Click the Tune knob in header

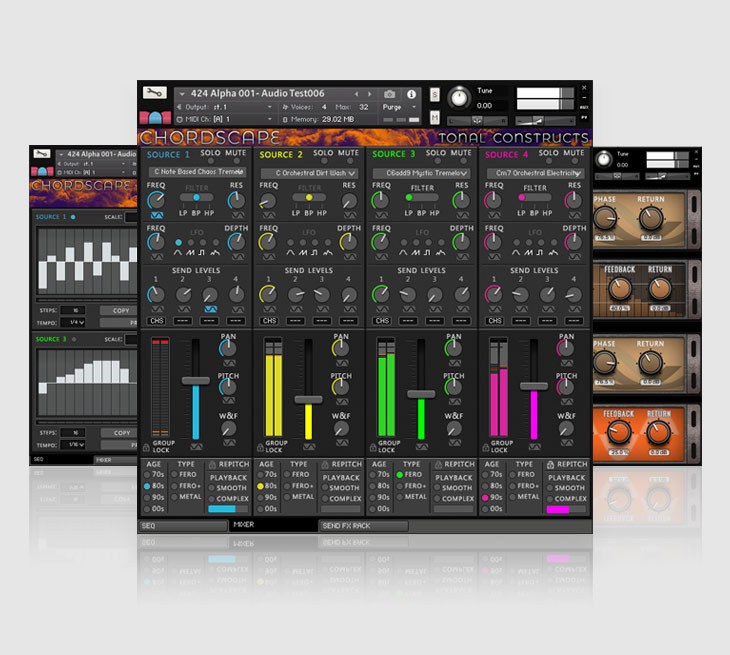[x=458, y=98]
